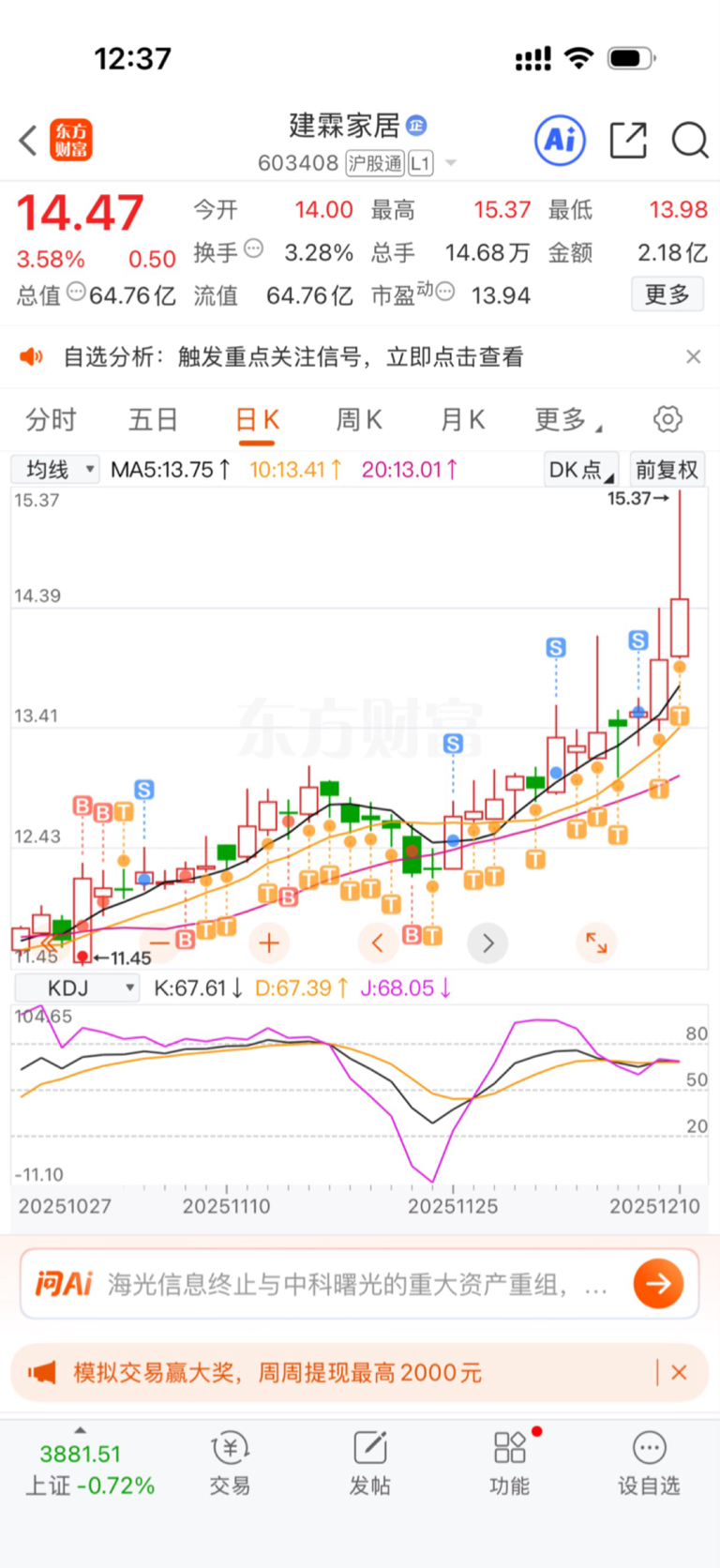Select the 日K tab

pos(257,419)
